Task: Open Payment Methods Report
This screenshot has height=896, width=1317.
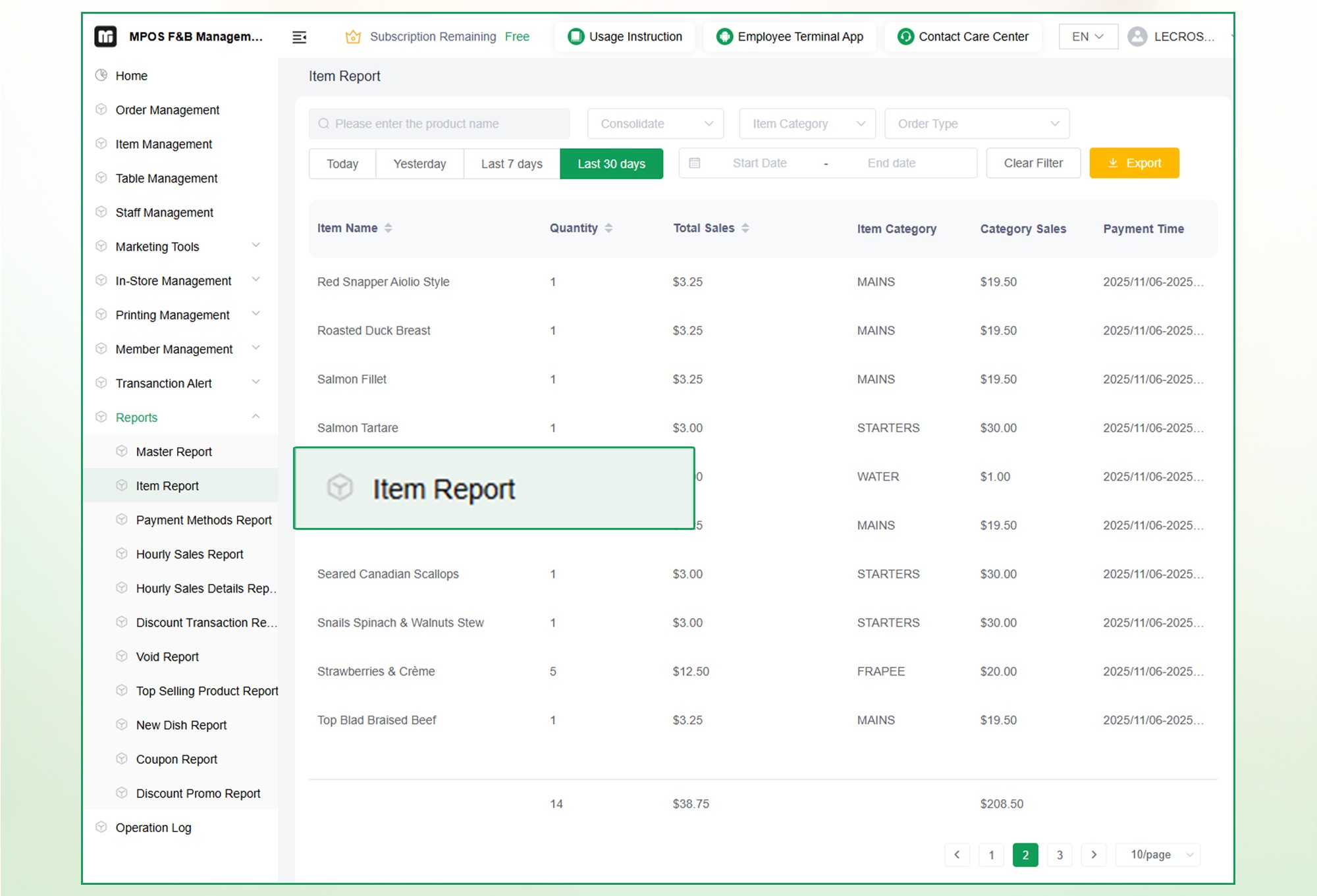Action: tap(203, 520)
